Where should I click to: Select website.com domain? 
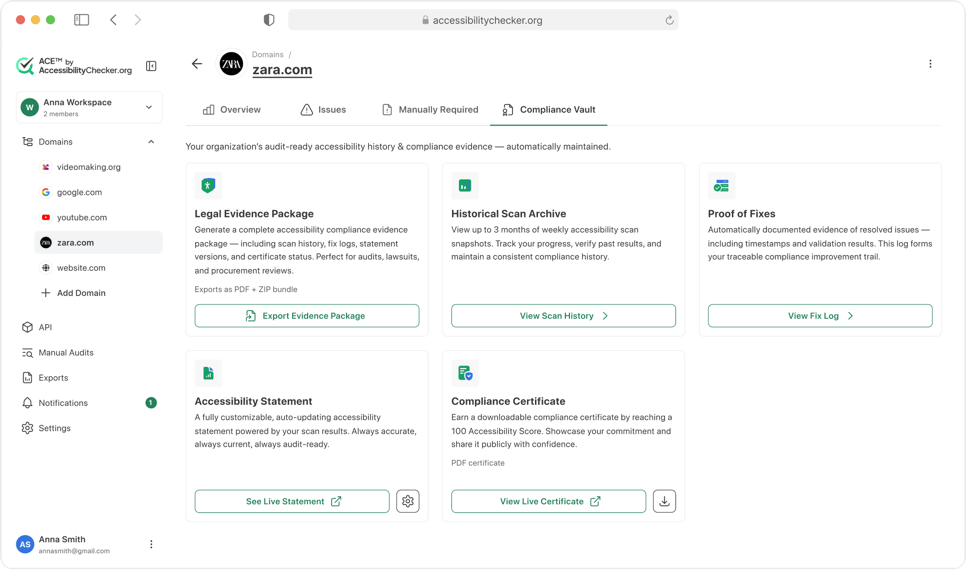tap(98, 267)
